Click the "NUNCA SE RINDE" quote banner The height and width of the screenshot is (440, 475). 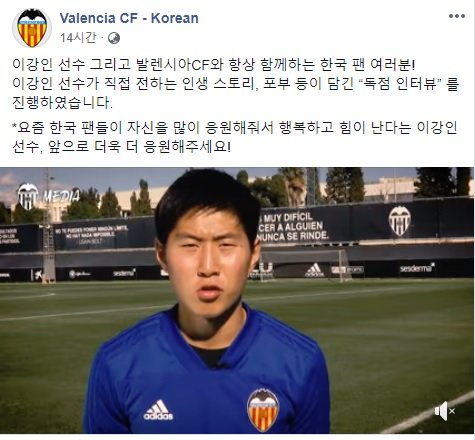coord(294,227)
